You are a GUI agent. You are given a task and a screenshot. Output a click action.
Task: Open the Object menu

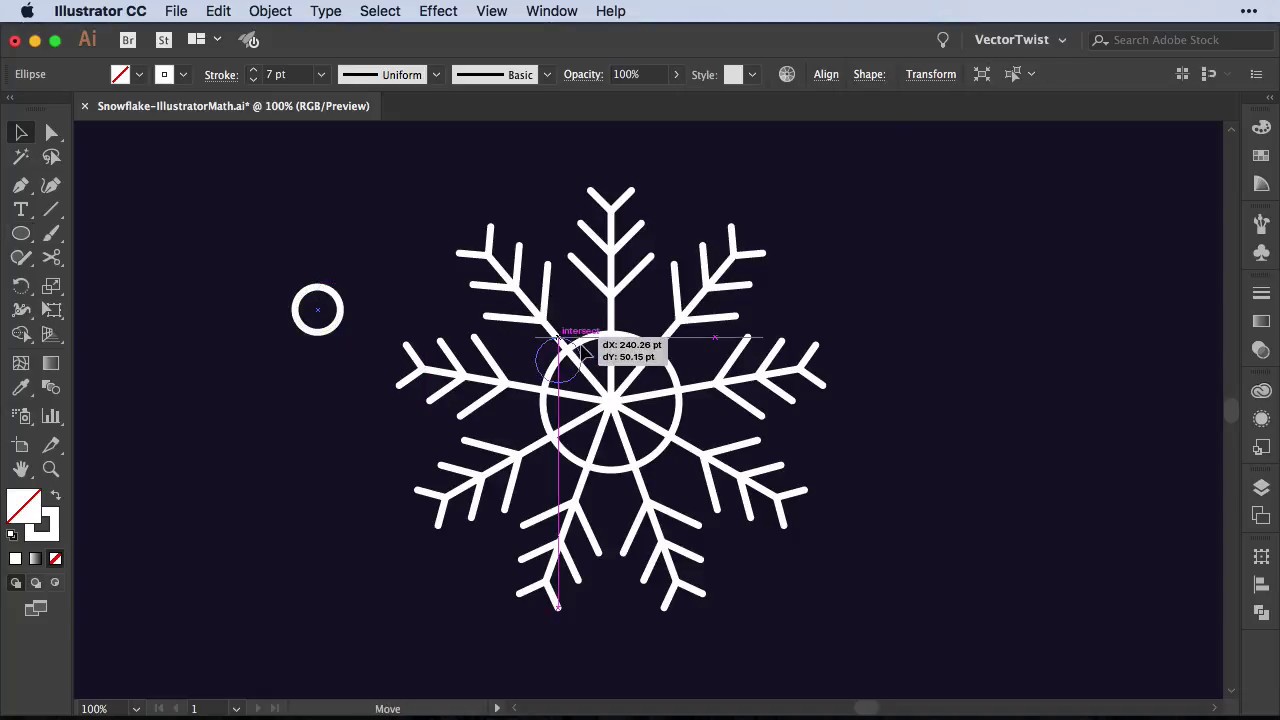[270, 11]
